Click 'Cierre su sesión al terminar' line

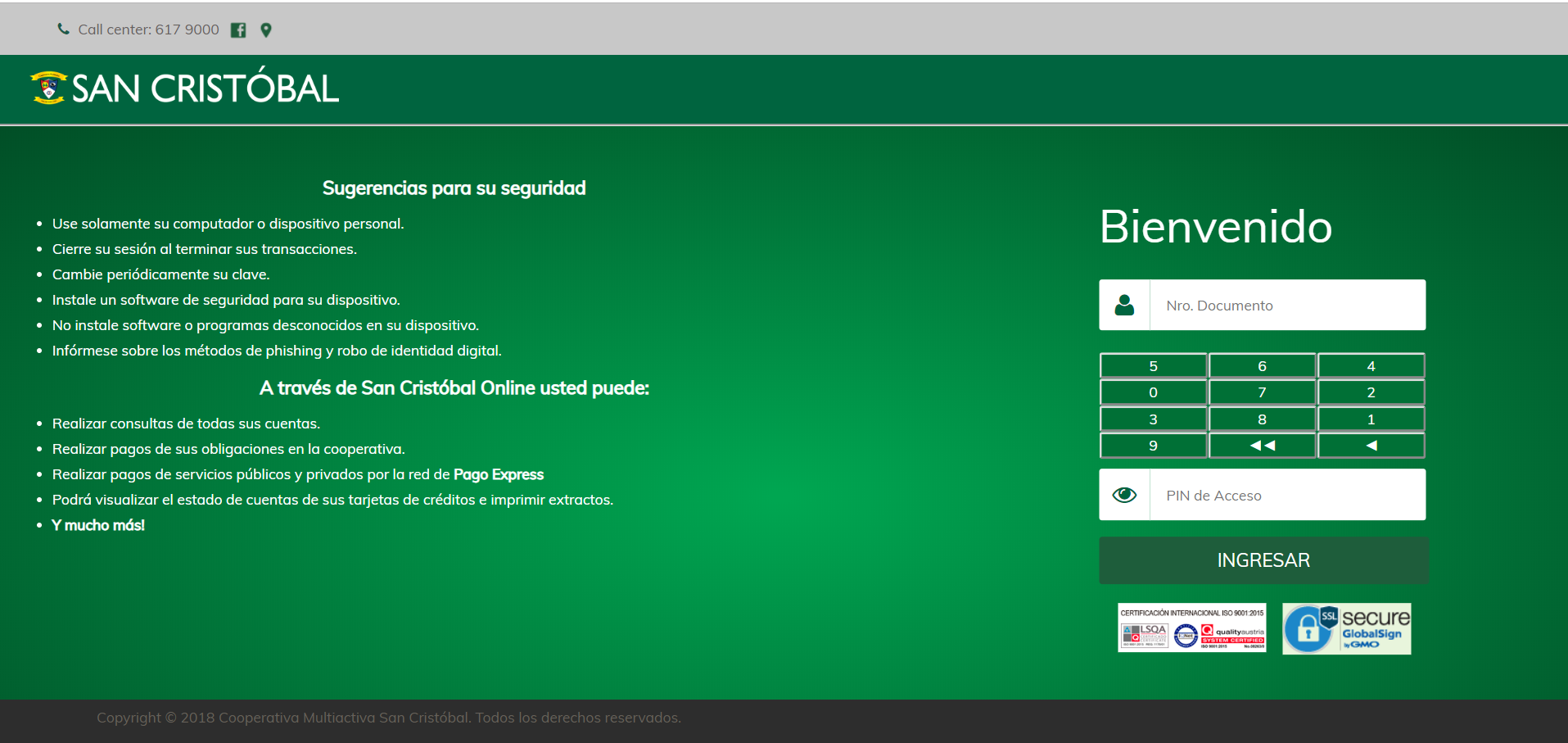pos(205,249)
